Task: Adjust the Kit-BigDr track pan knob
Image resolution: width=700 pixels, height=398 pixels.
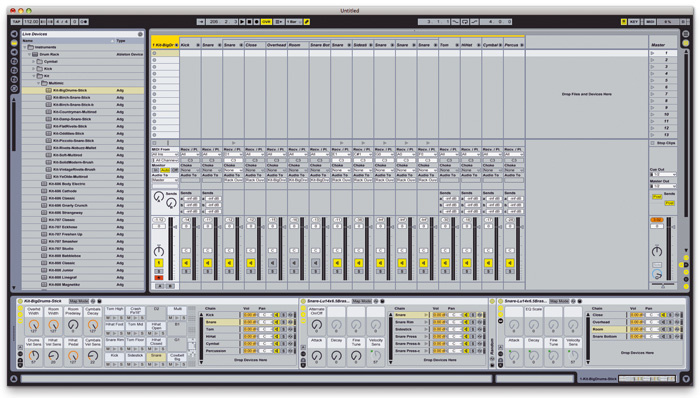Action: 158,251
